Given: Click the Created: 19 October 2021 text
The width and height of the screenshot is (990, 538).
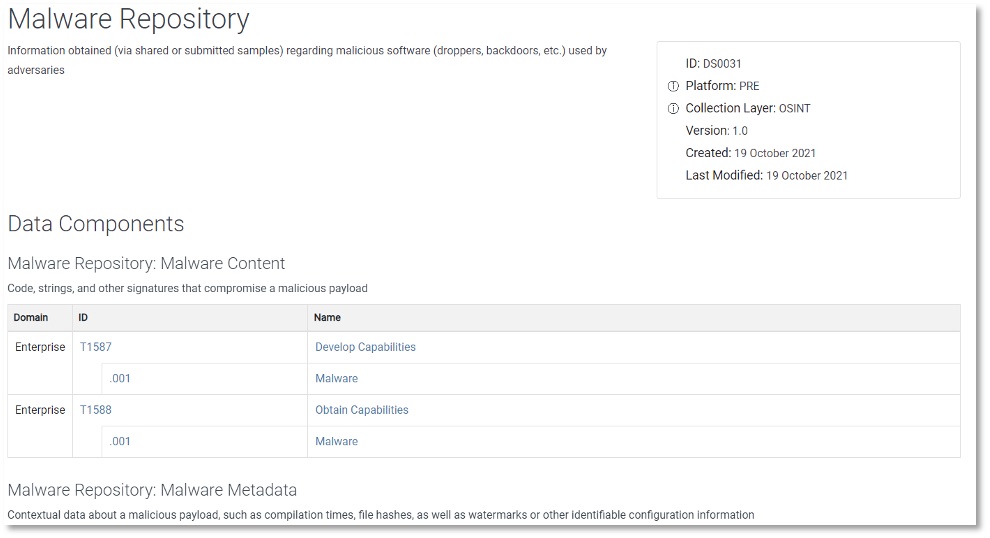Looking at the screenshot, I should coord(751,153).
